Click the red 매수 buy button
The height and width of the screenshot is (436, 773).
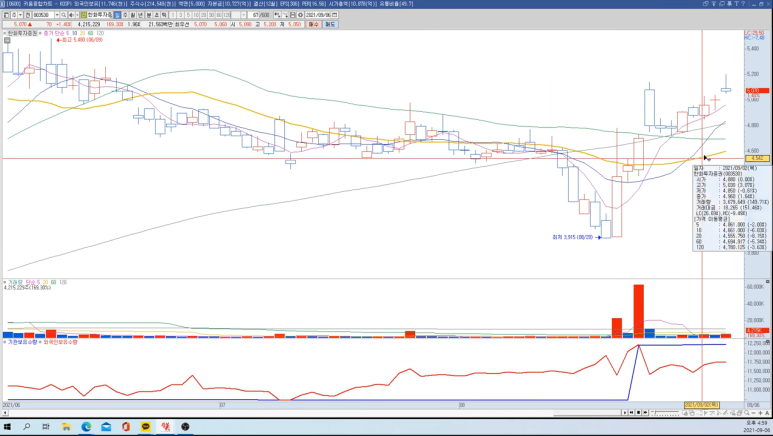pos(314,24)
